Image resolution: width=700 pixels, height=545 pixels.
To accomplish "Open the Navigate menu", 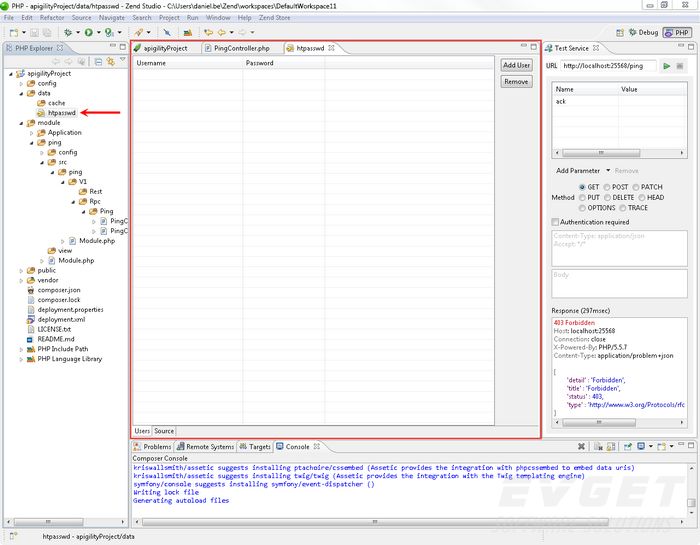I will pos(112,17).
